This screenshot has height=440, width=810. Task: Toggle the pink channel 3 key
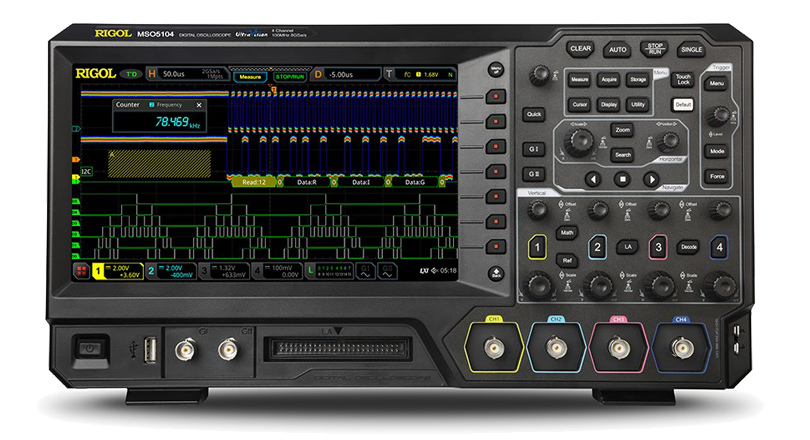click(x=658, y=247)
